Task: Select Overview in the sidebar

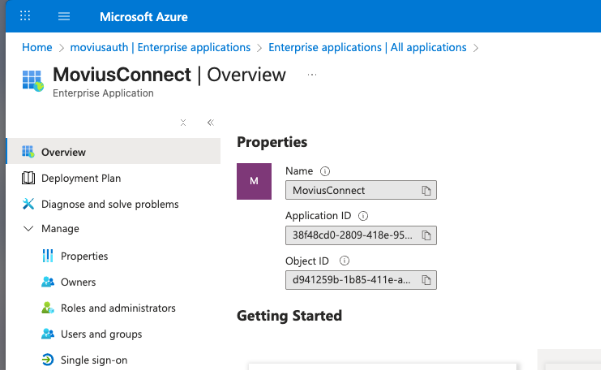Action: (x=113, y=151)
